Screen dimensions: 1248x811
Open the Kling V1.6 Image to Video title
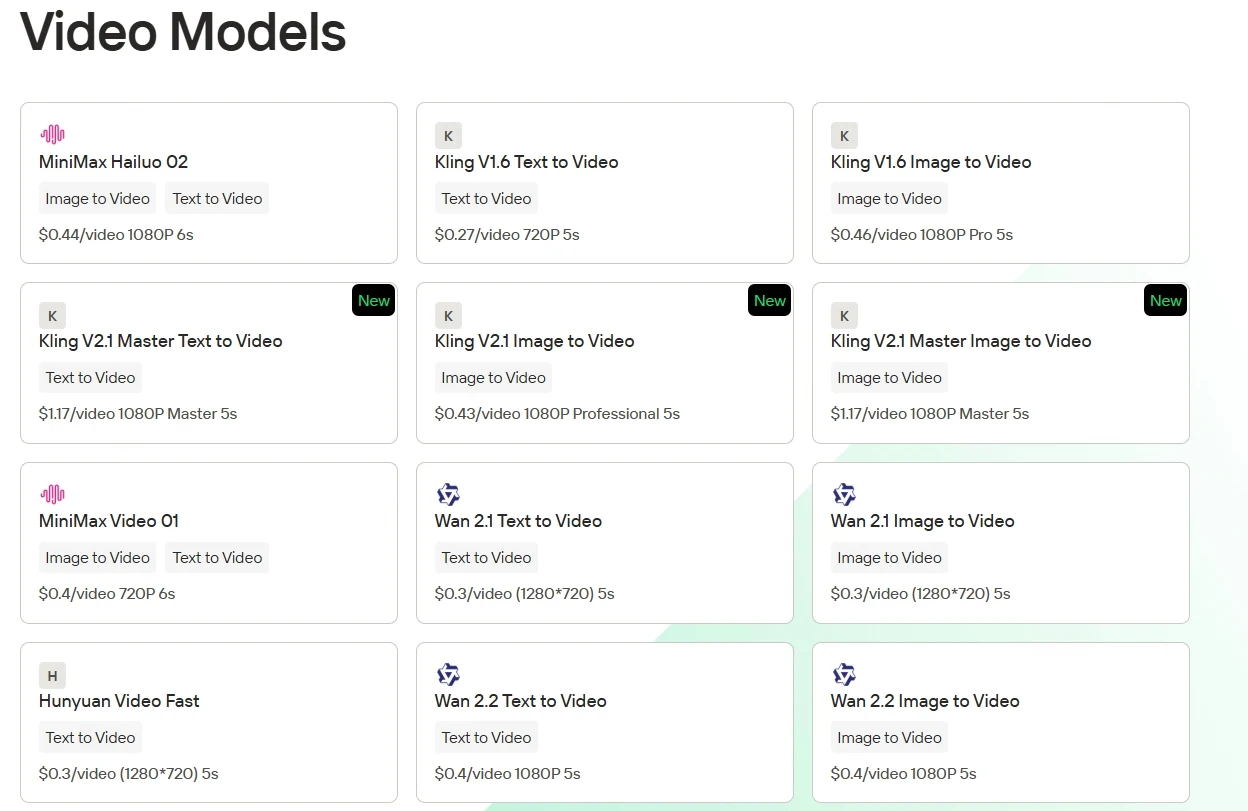[930, 162]
